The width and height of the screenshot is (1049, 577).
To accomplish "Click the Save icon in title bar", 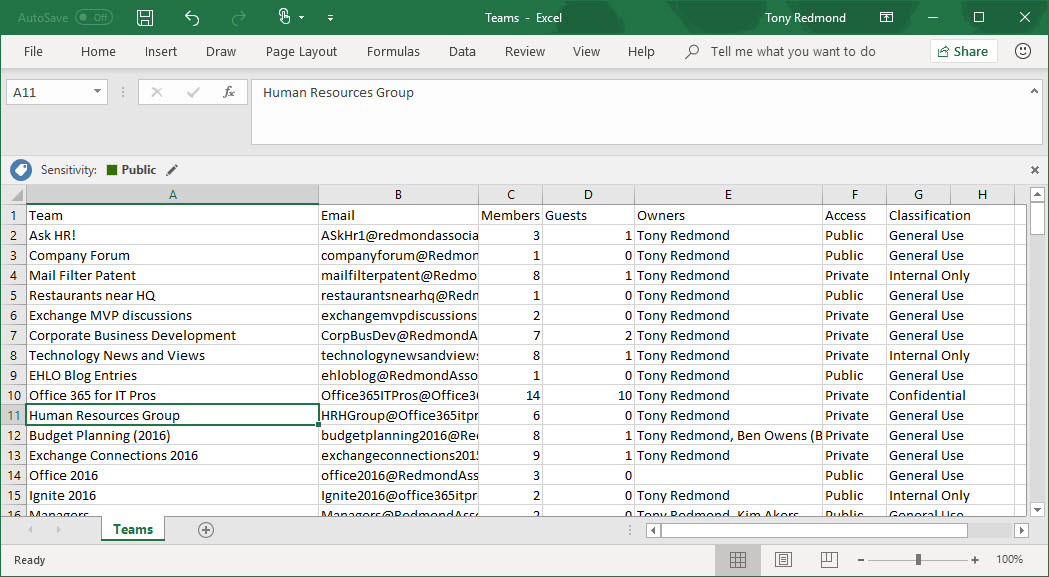I will pyautogui.click(x=145, y=18).
